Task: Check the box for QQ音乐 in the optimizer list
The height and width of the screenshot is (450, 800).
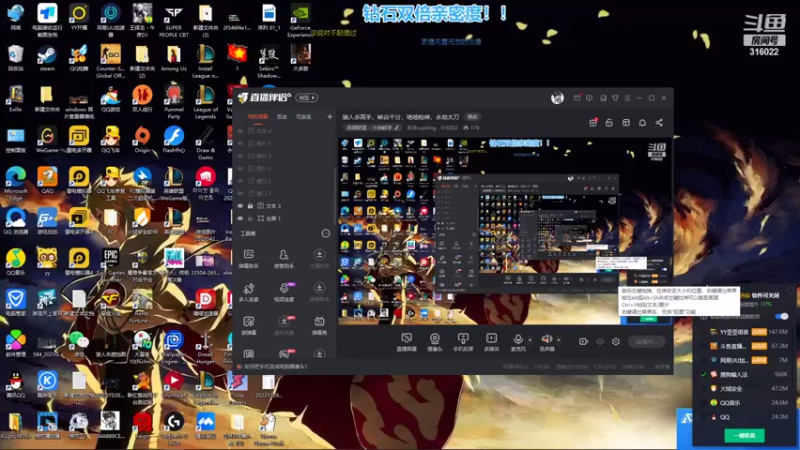Action: 704,403
